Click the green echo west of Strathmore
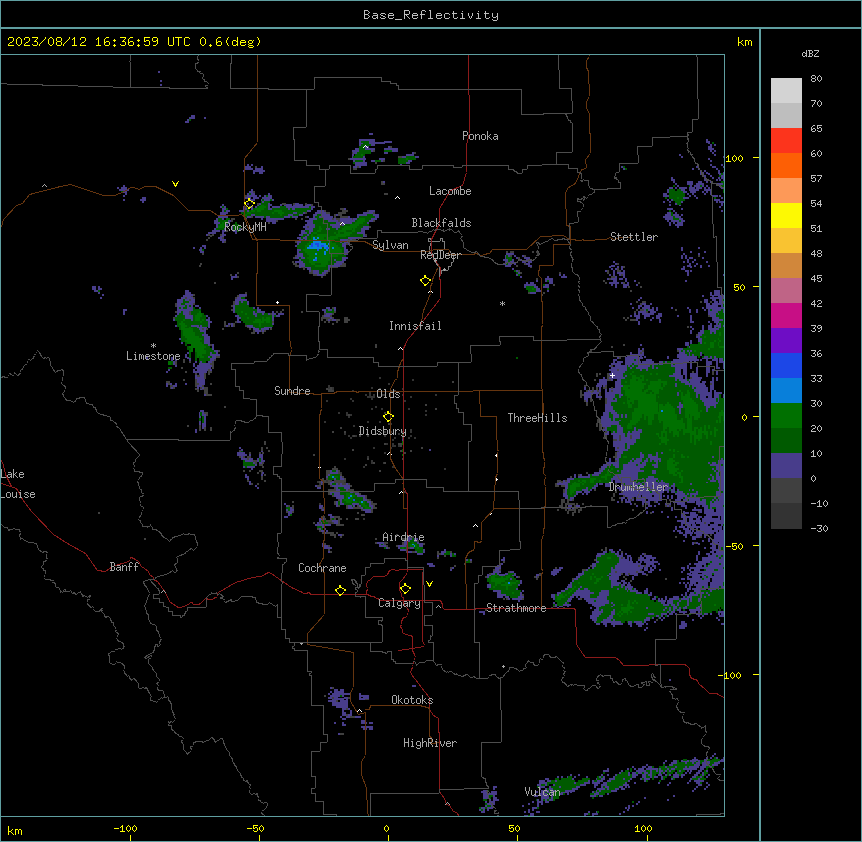Screen dimensions: 862x842 (505, 585)
